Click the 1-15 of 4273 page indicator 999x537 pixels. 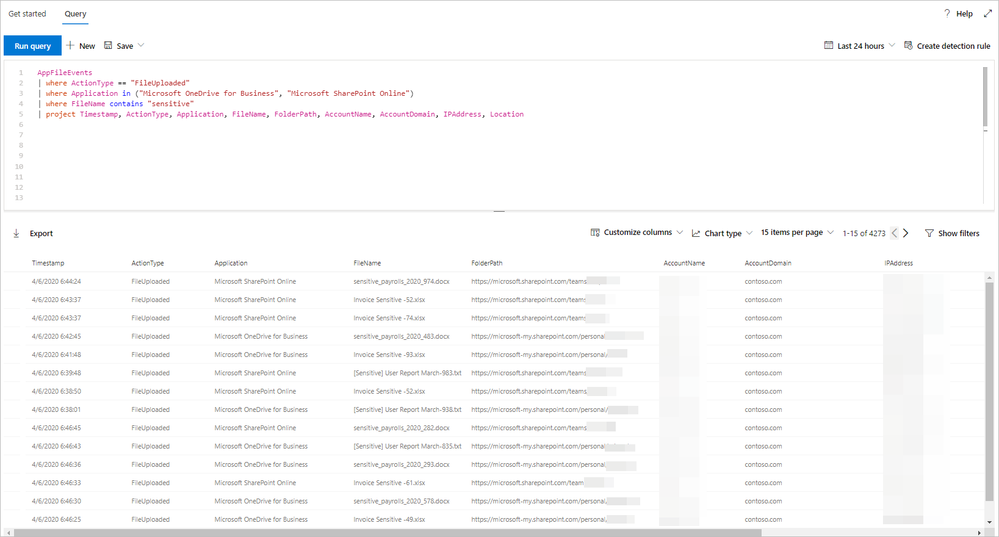864,233
